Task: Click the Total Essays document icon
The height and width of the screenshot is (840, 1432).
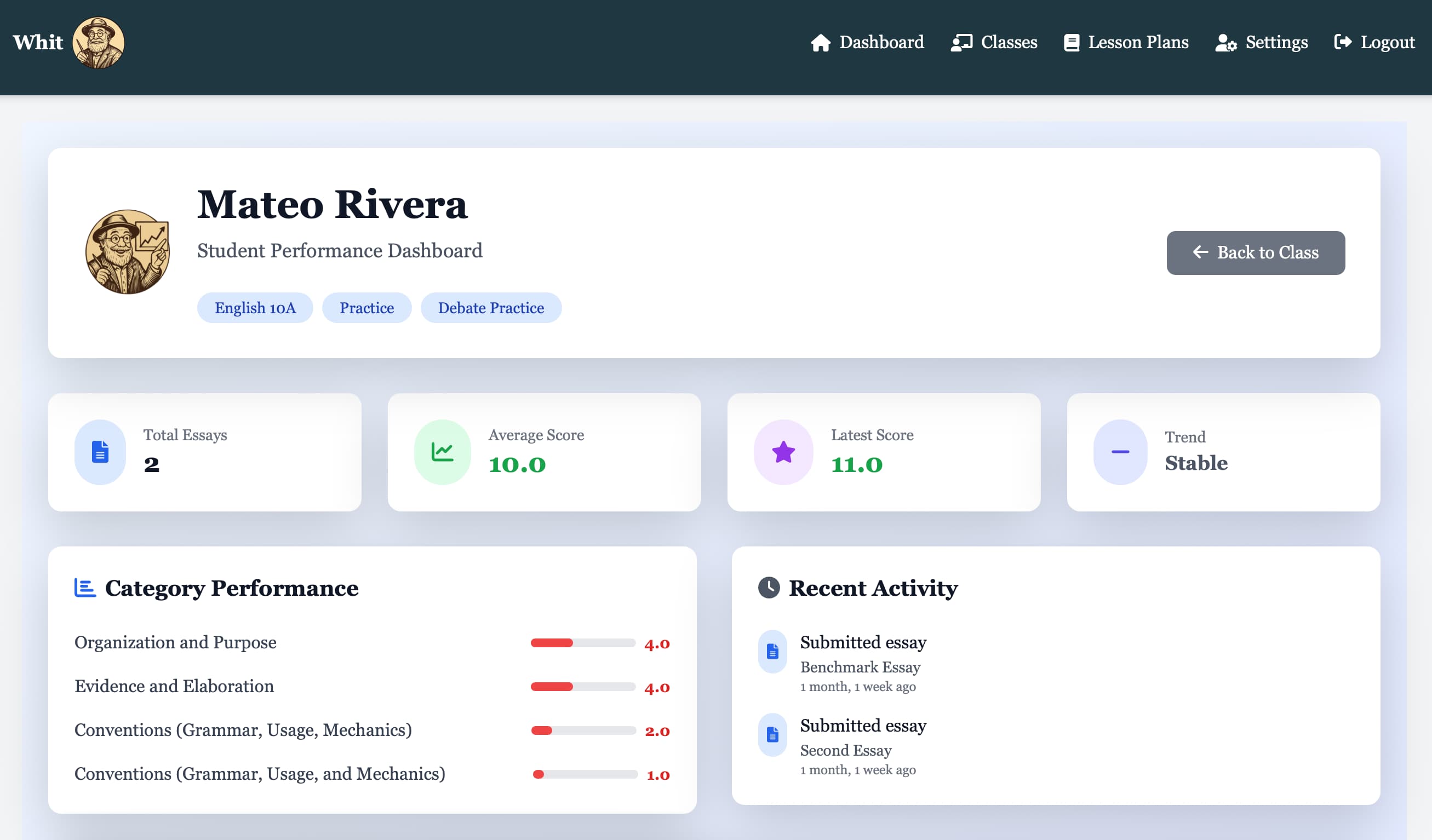Action: click(x=100, y=452)
